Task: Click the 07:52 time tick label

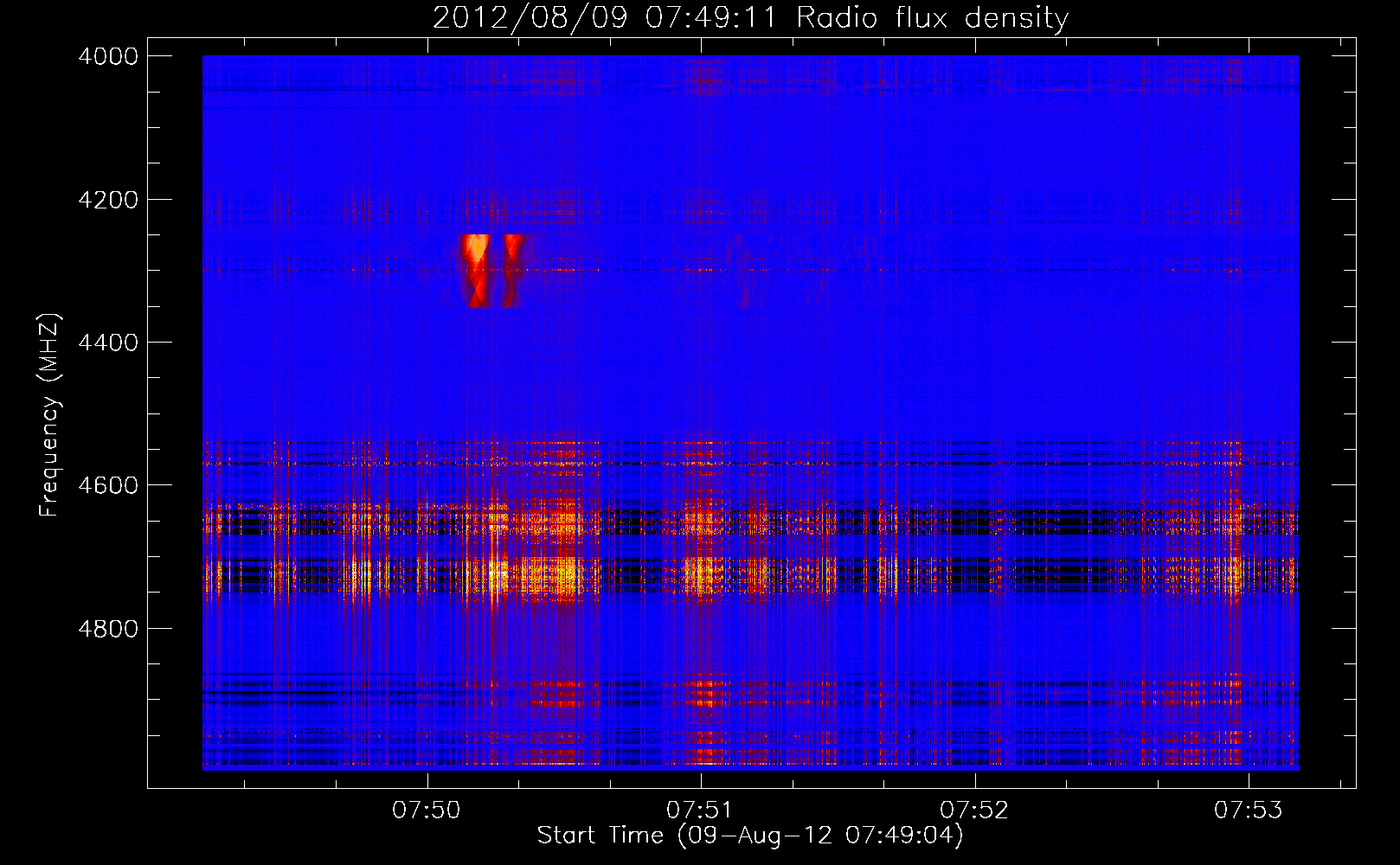Action: click(974, 811)
